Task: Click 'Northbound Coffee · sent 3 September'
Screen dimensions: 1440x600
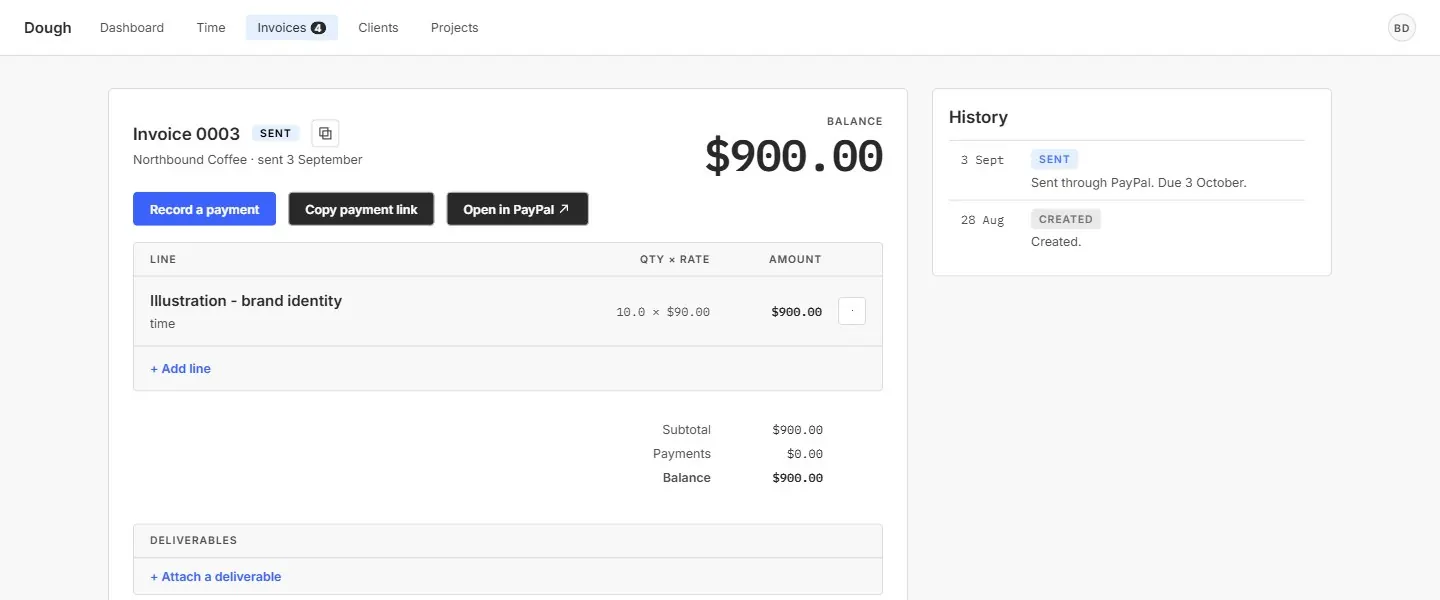Action: pos(247,160)
